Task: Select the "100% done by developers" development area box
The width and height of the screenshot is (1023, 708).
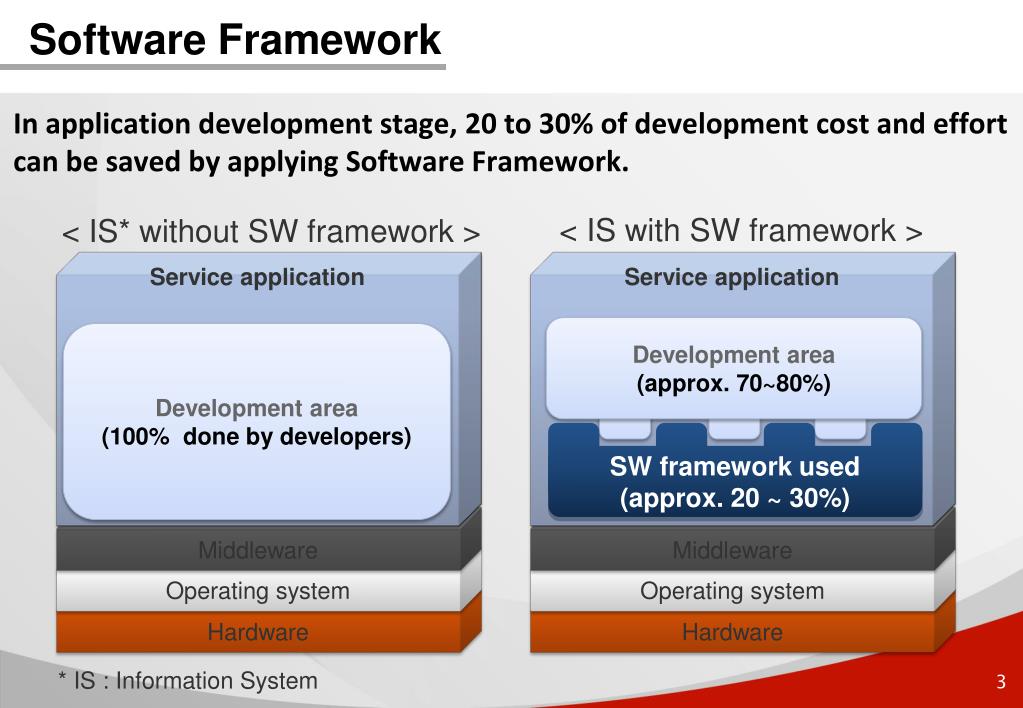Action: pyautogui.click(x=256, y=422)
